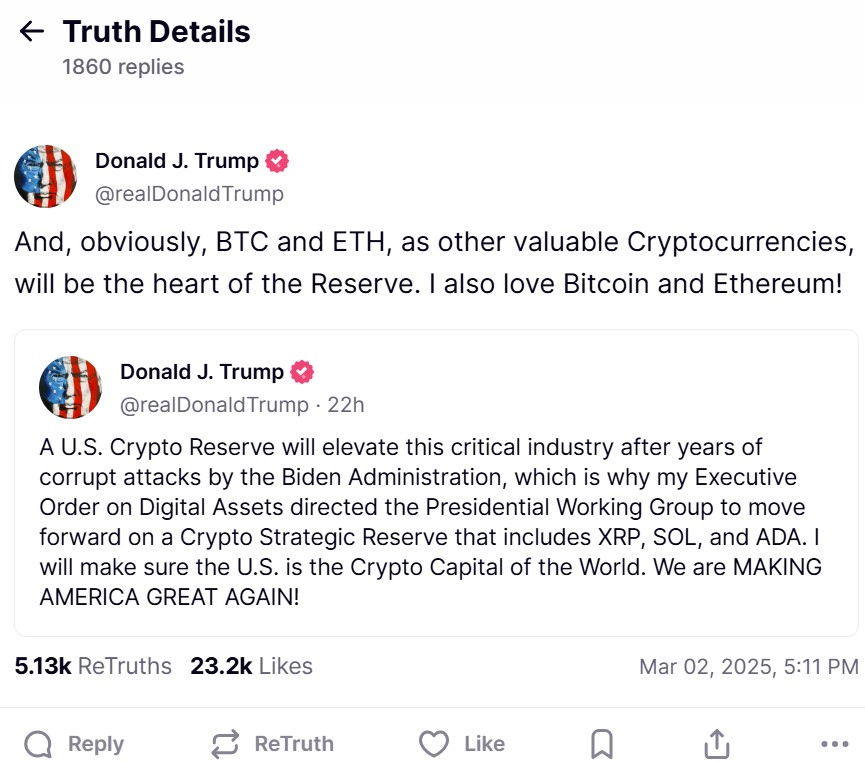Click the verified badge in quoted post
865x762 pixels.
(302, 372)
